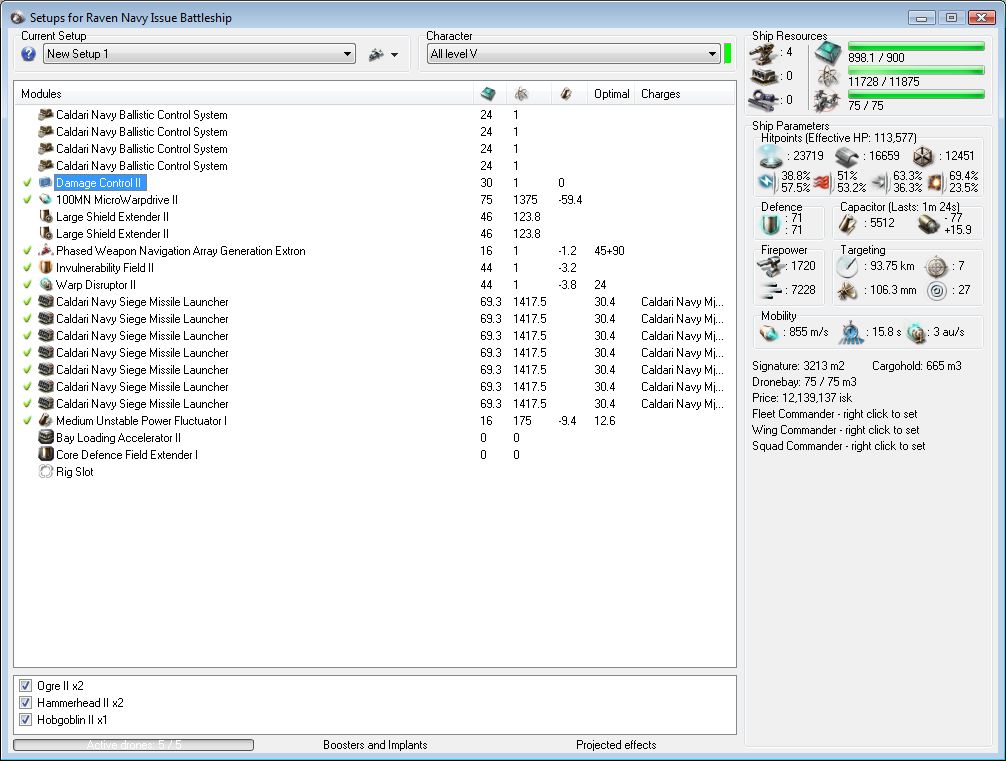Open the ship icon dropdown menu
The height and width of the screenshot is (761, 1006).
tap(383, 54)
